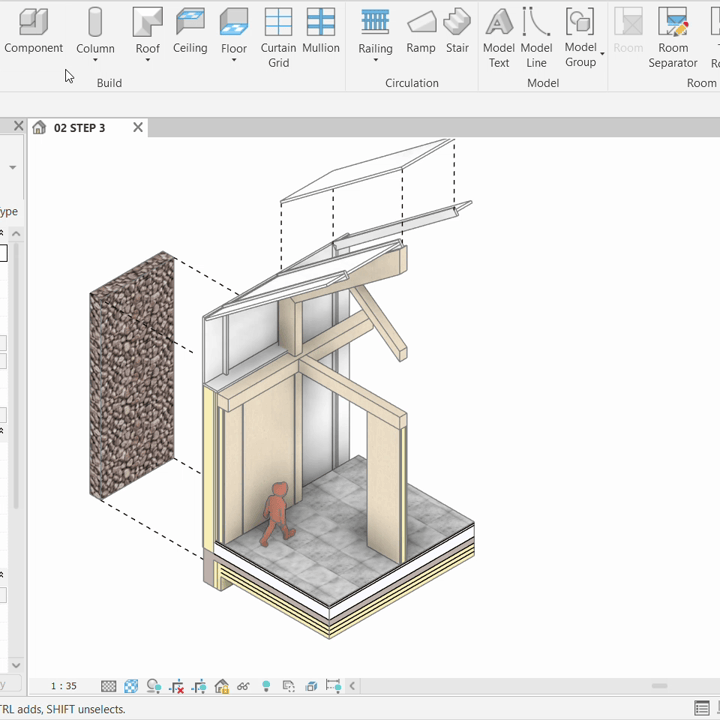Activate the Ramp tool
Viewport: 720px width, 720px height.
coord(421,30)
